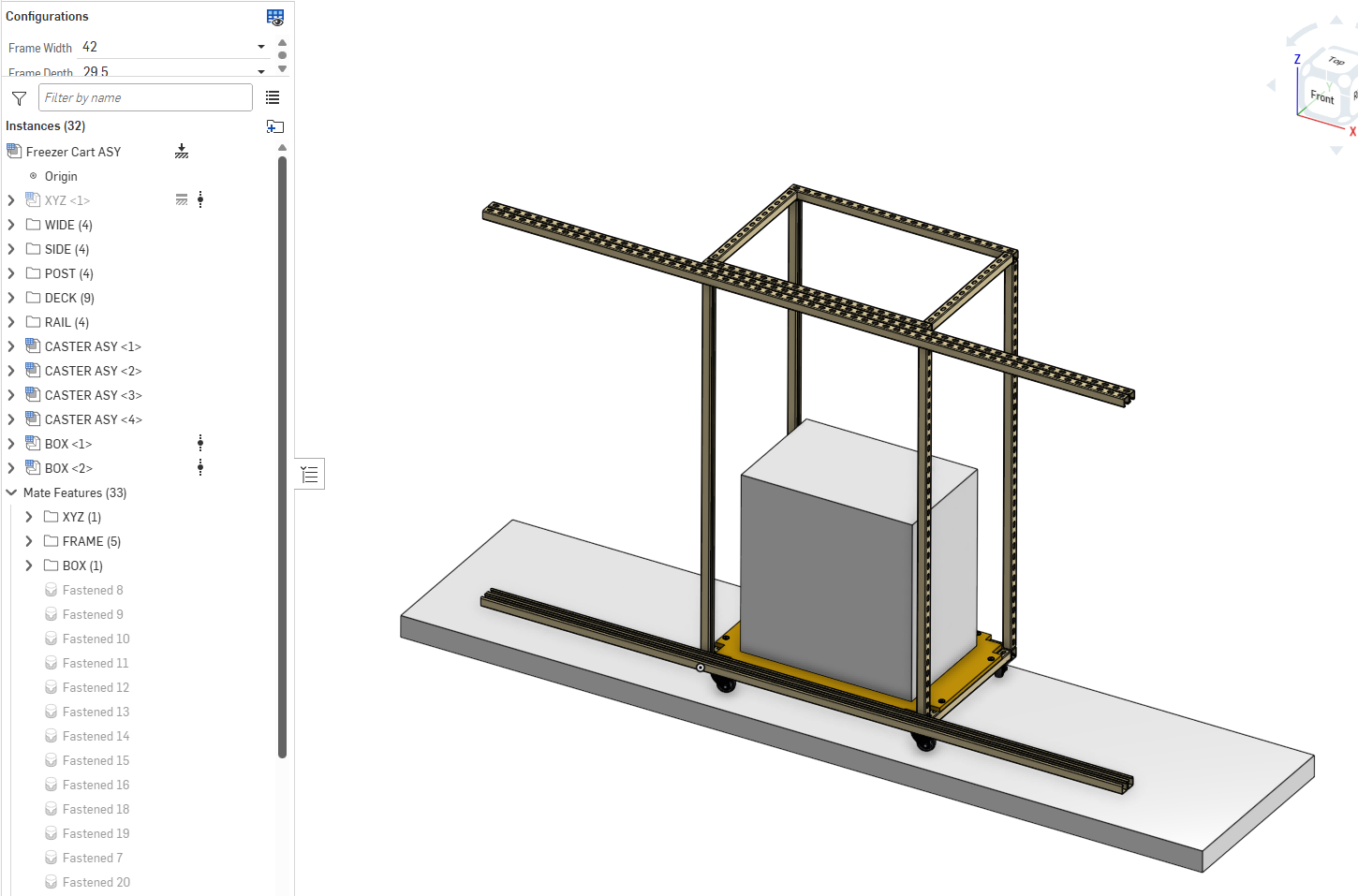Click the mate connector on the cart rail
The width and height of the screenshot is (1358, 896).
[x=701, y=668]
